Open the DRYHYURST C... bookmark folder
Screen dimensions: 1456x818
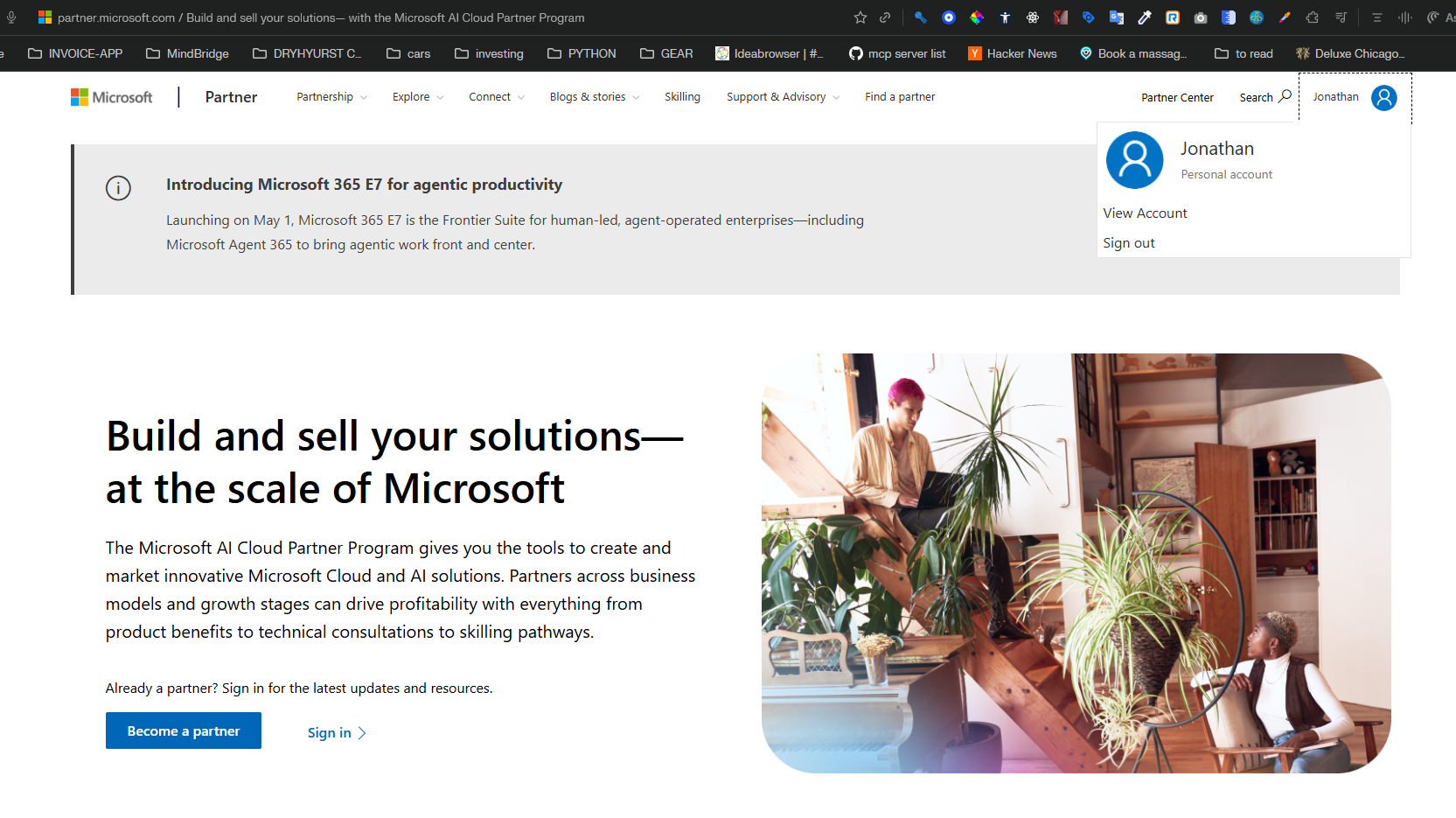(307, 53)
